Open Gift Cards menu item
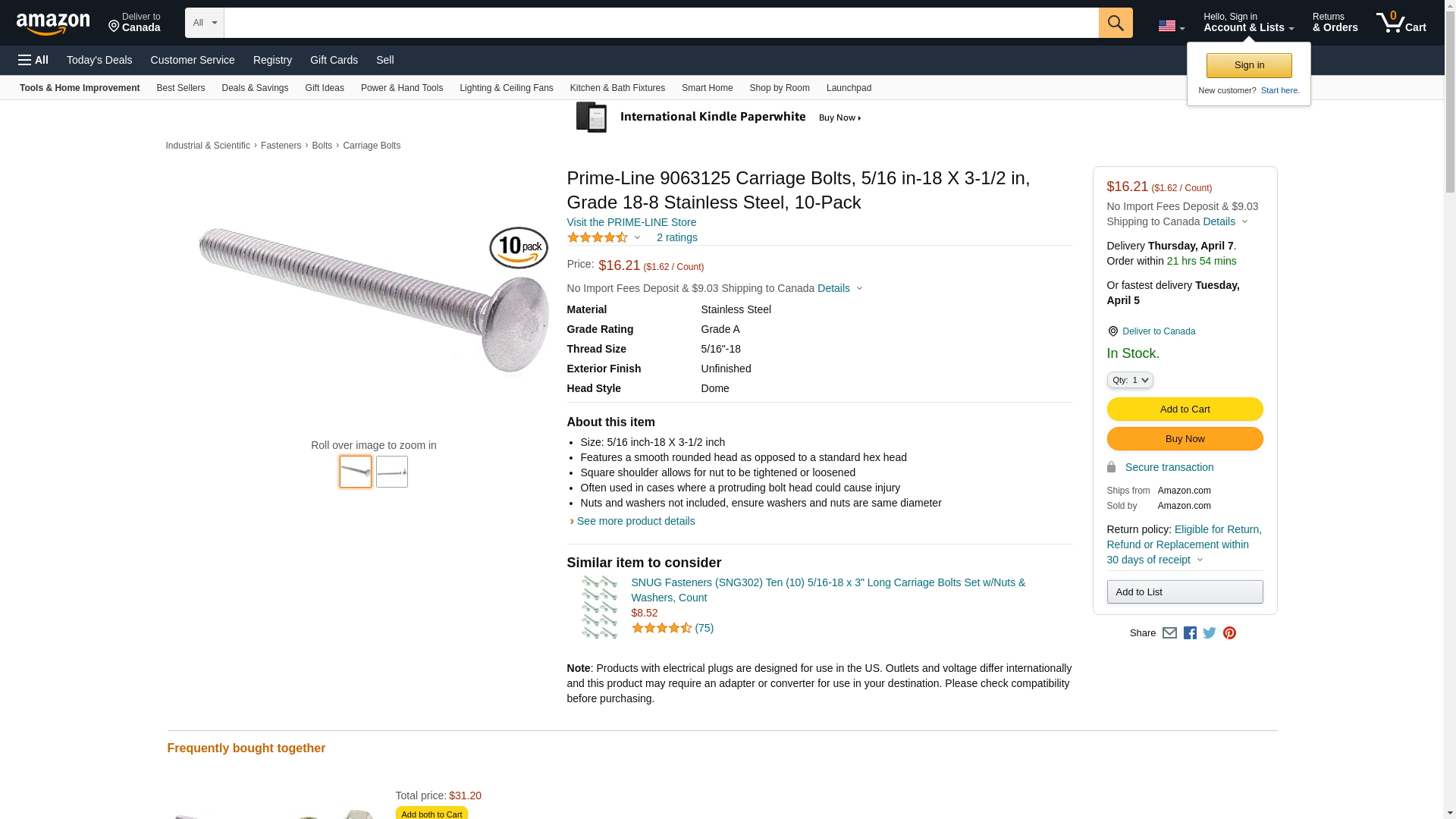The width and height of the screenshot is (1456, 819). coord(334,60)
